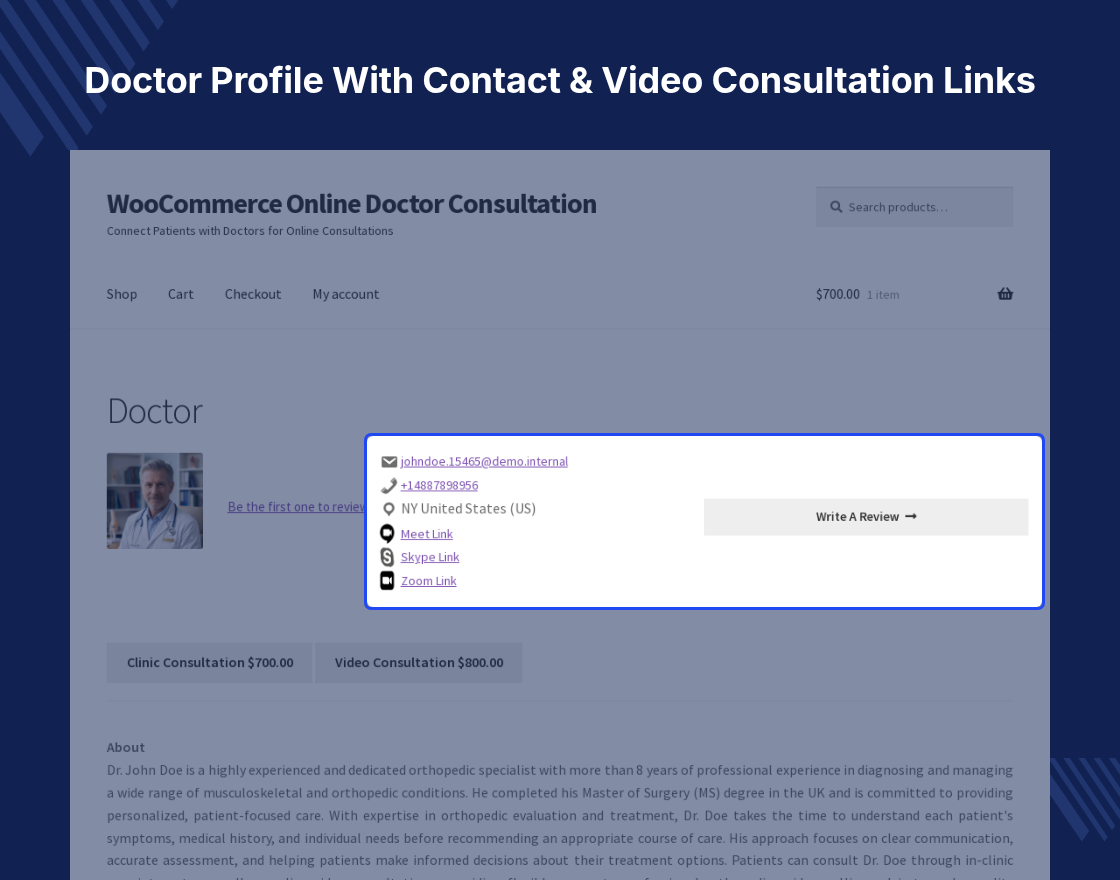Focus the Search products field
This screenshot has height=880, width=1120.
click(x=914, y=207)
